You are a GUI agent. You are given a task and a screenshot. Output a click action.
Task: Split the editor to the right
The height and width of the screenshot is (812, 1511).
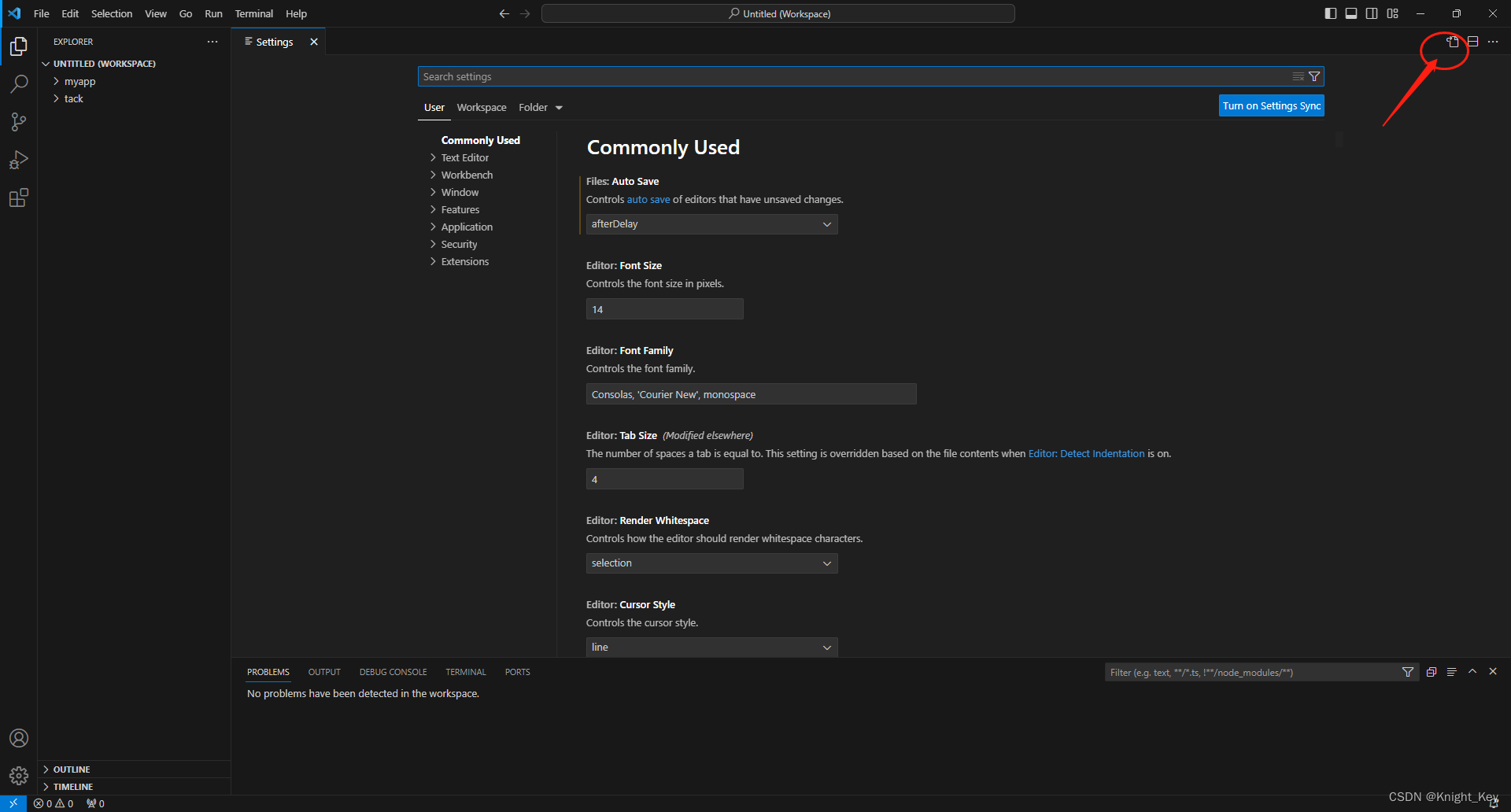(x=1473, y=42)
